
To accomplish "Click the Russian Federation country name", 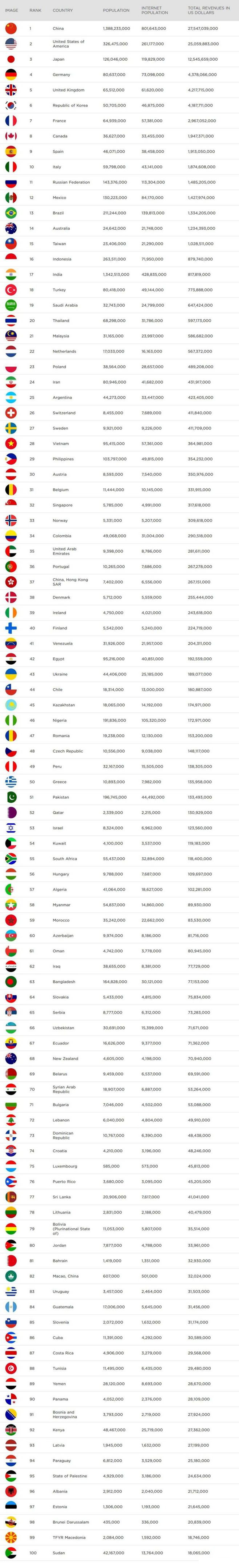I will pos(71,182).
